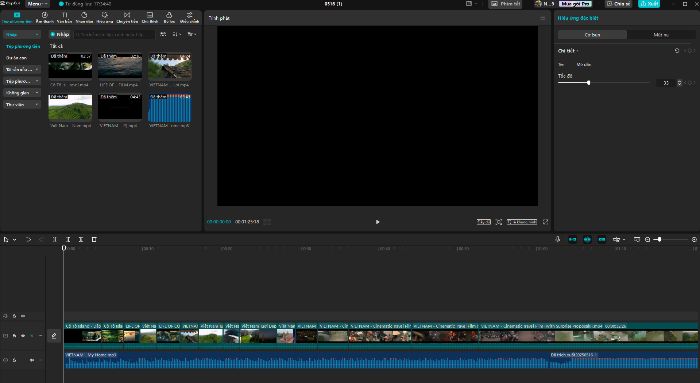
Task: Open the layout switcher dropdown in title bar
Action: tap(471, 4)
